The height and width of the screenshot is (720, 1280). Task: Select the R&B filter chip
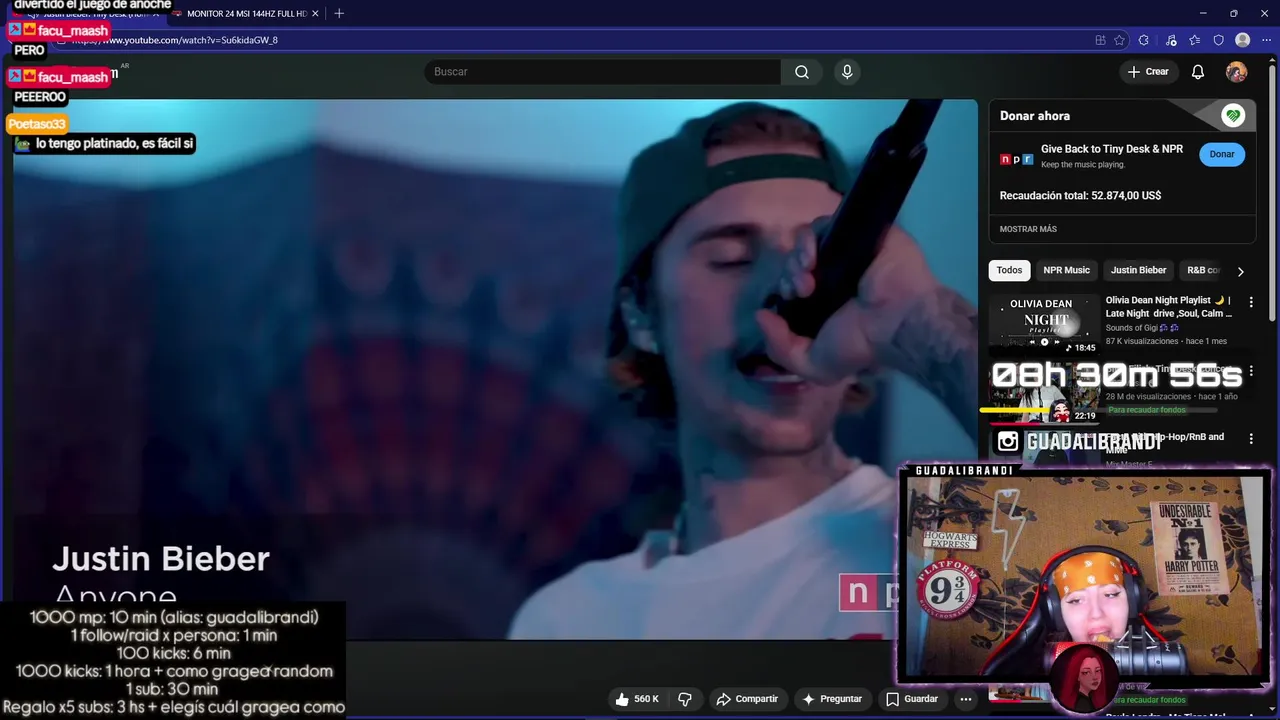point(1202,270)
